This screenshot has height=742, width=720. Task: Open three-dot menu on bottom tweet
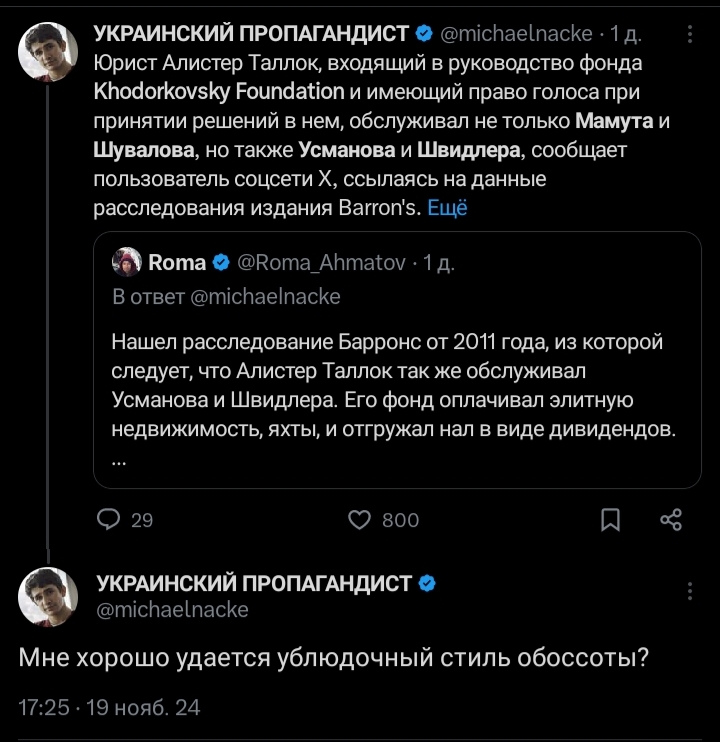click(690, 591)
